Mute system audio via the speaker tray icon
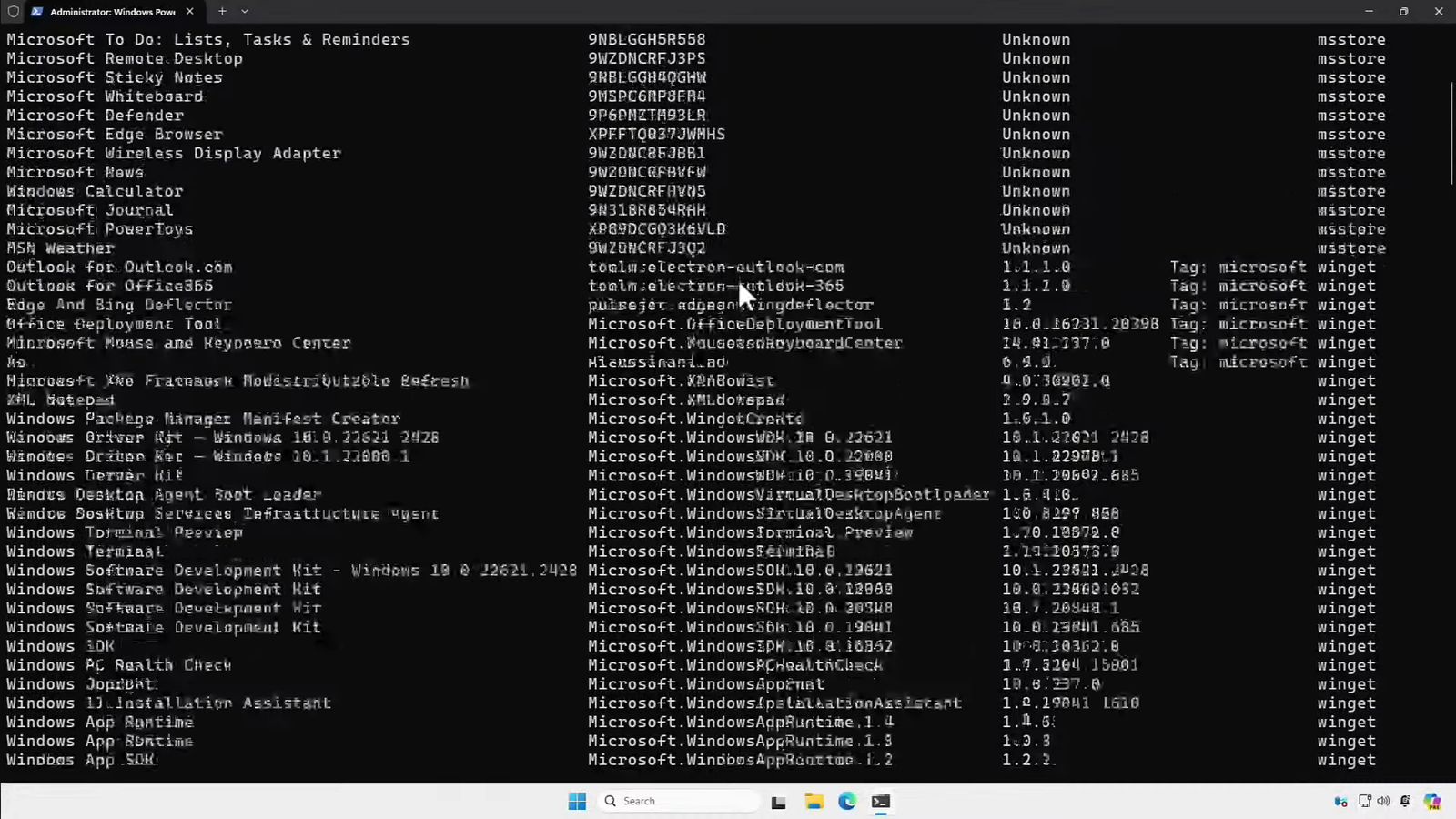 tap(1384, 801)
